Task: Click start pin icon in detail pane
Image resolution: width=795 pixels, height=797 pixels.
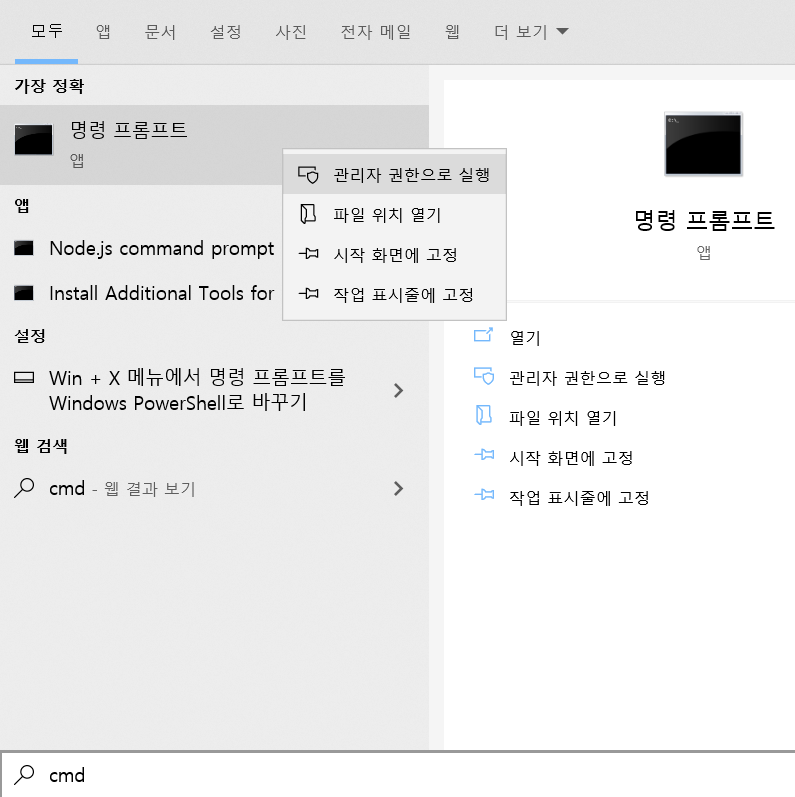Action: [484, 454]
